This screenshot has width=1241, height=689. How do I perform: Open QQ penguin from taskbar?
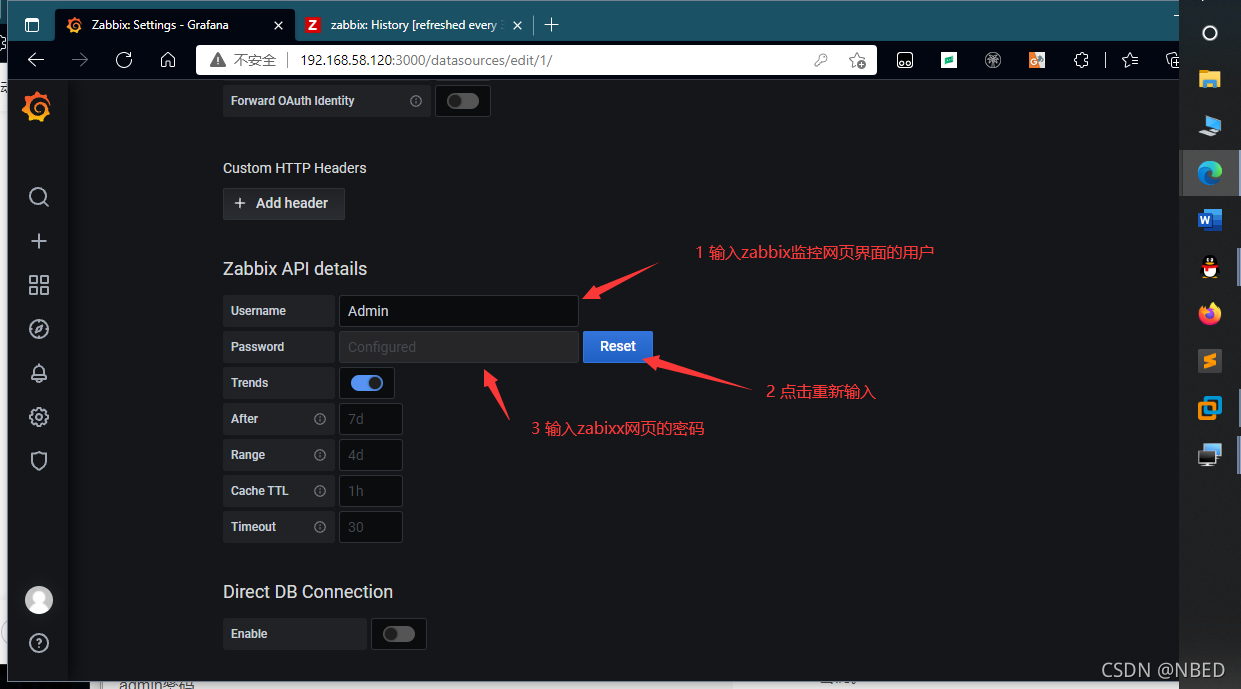[1209, 267]
